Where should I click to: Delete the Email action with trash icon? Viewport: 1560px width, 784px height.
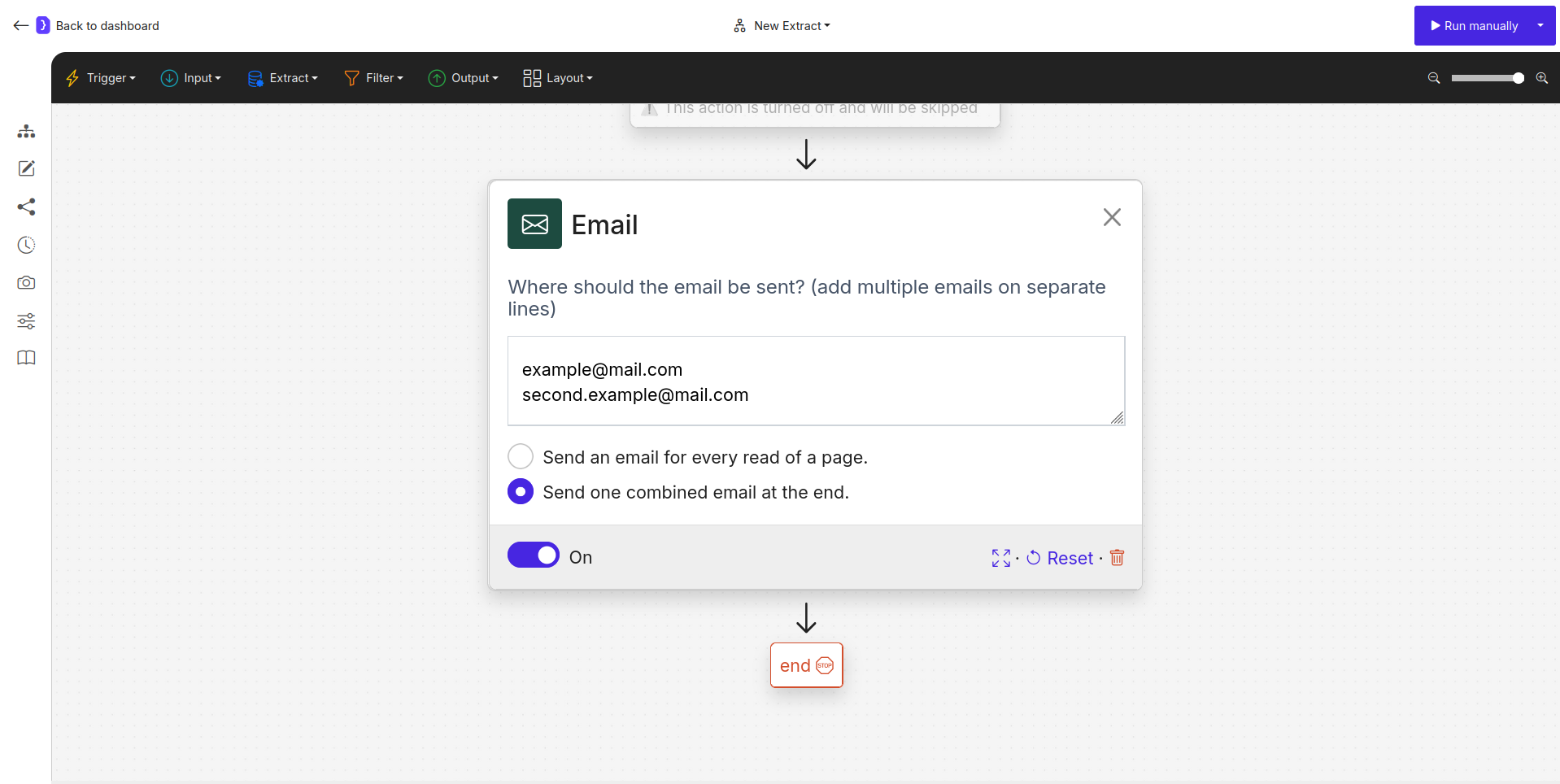(x=1117, y=558)
